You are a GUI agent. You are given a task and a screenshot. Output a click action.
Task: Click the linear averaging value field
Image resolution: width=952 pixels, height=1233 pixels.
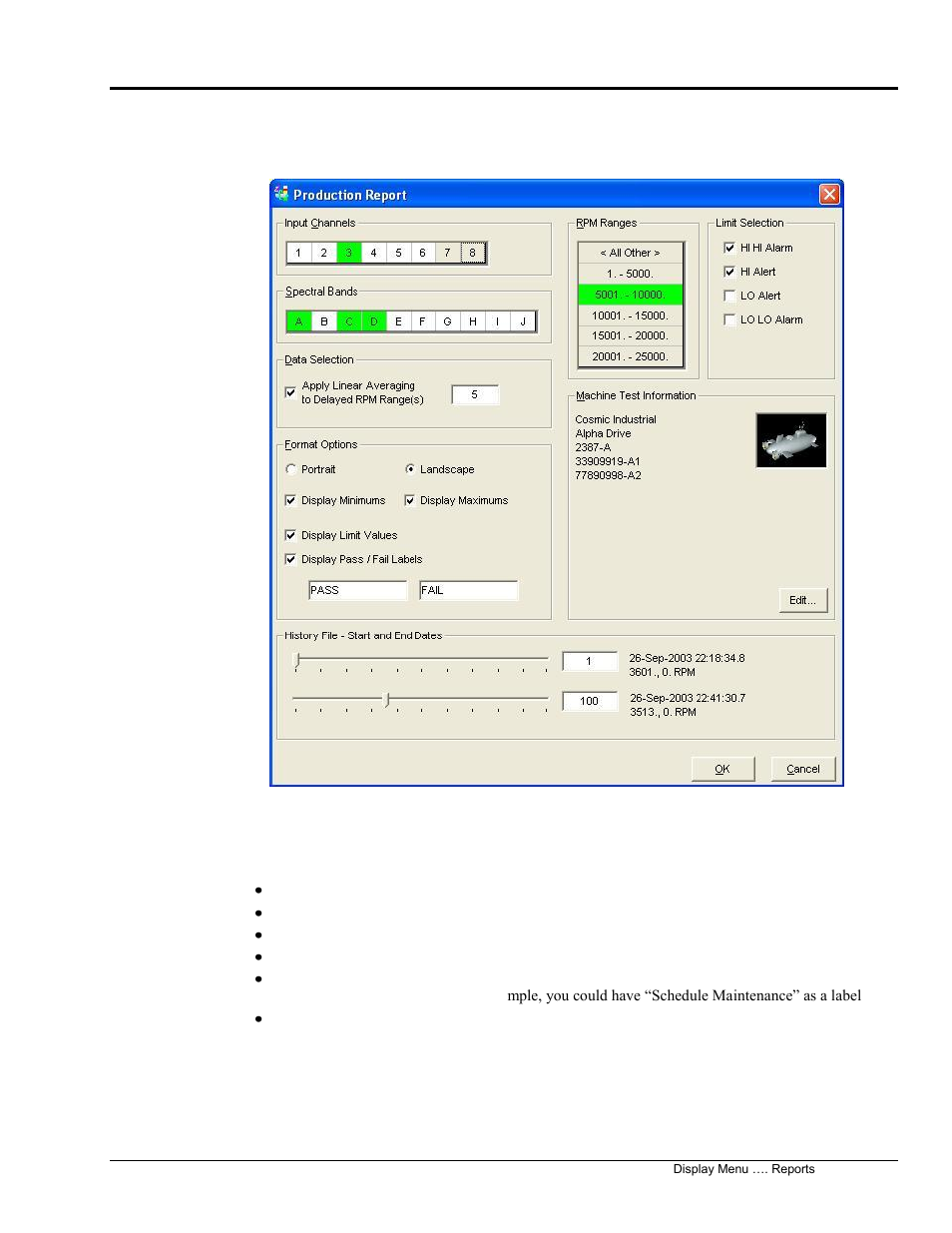475,394
